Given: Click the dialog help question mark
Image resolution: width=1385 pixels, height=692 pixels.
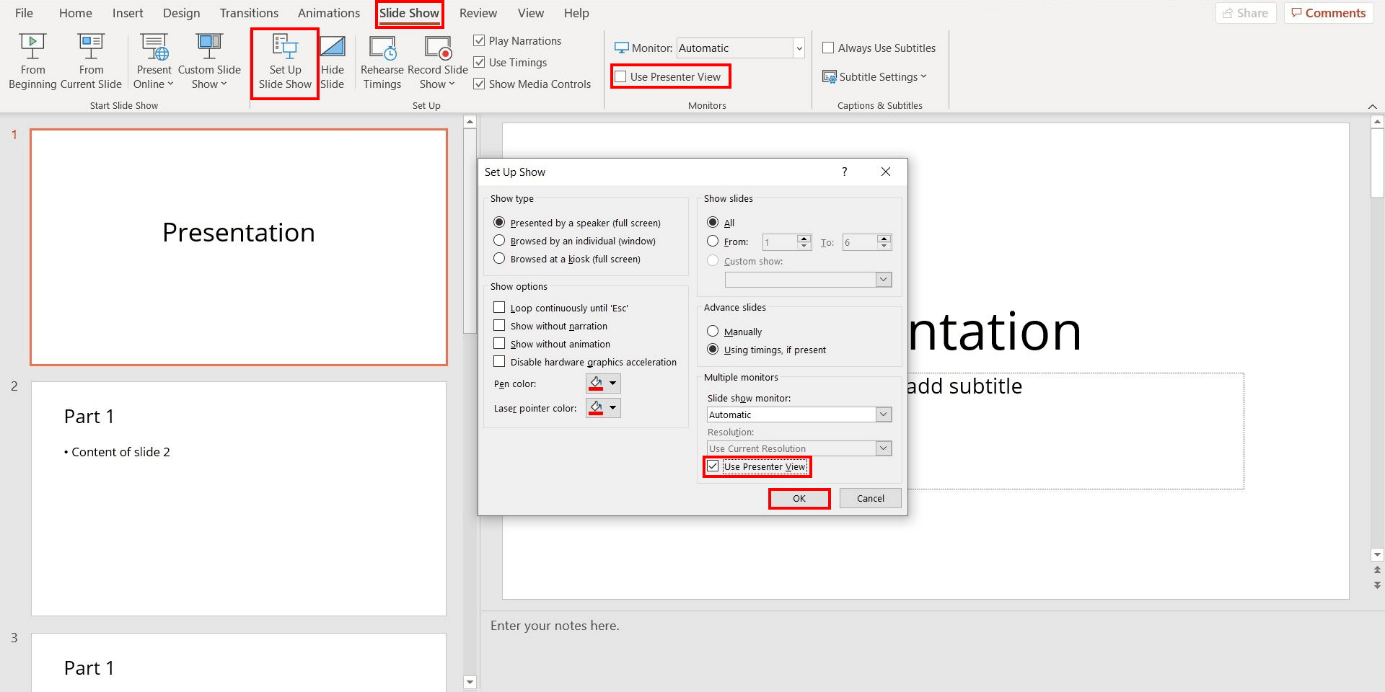Looking at the screenshot, I should point(844,172).
